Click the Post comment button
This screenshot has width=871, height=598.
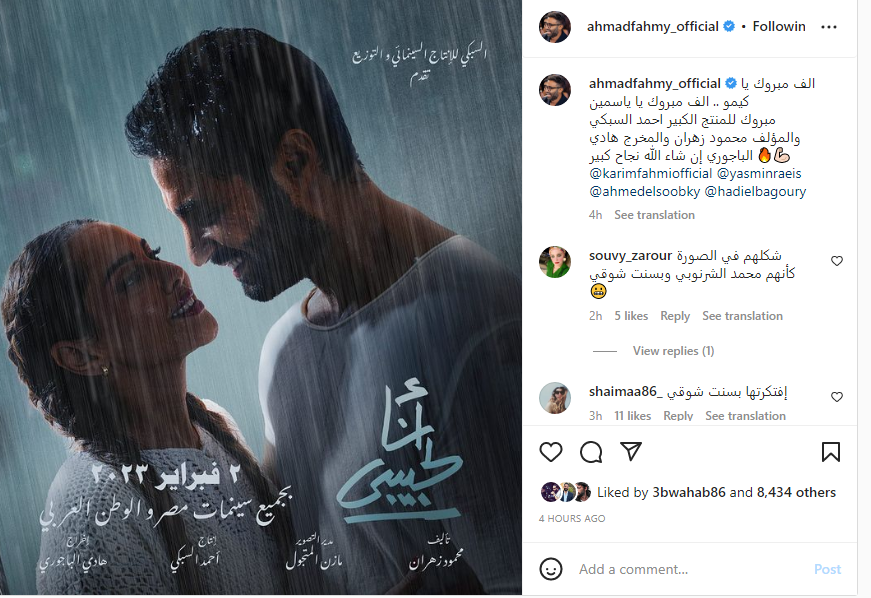(827, 569)
